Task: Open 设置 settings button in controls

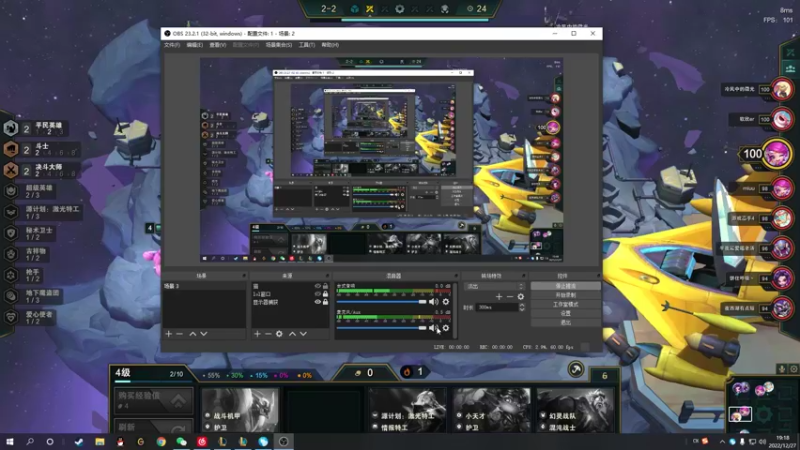Action: tap(565, 313)
